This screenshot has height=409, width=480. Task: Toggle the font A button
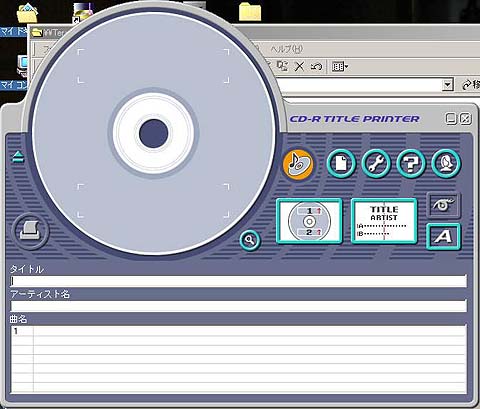(443, 237)
